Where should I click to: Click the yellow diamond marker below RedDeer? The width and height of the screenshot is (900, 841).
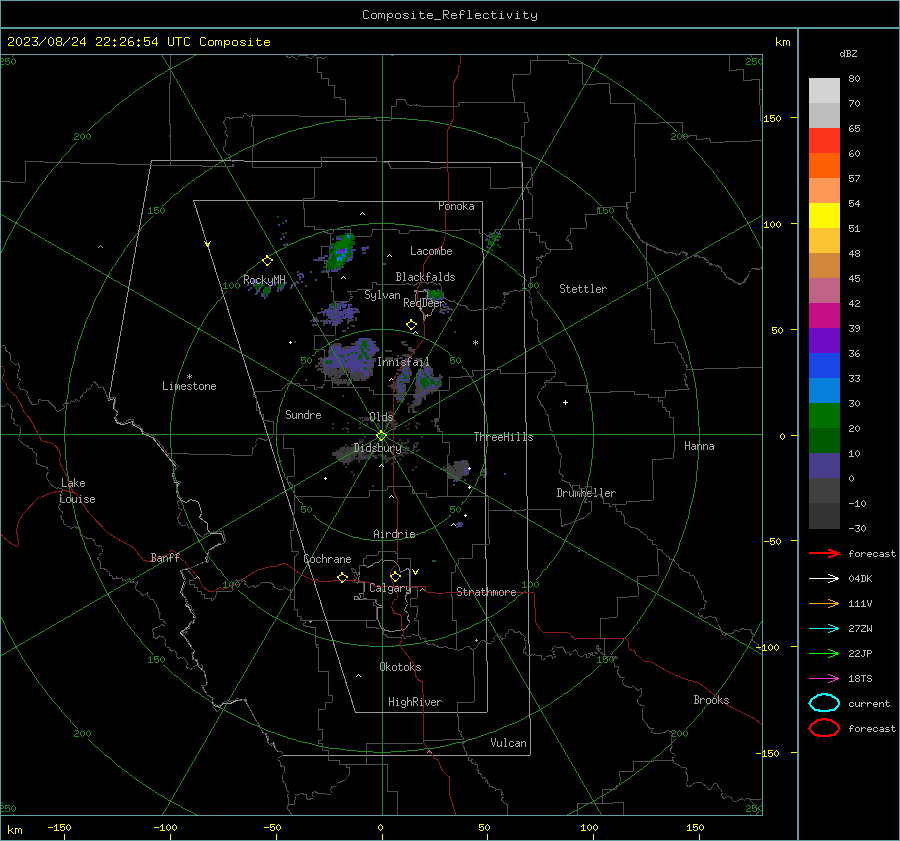pos(411,325)
